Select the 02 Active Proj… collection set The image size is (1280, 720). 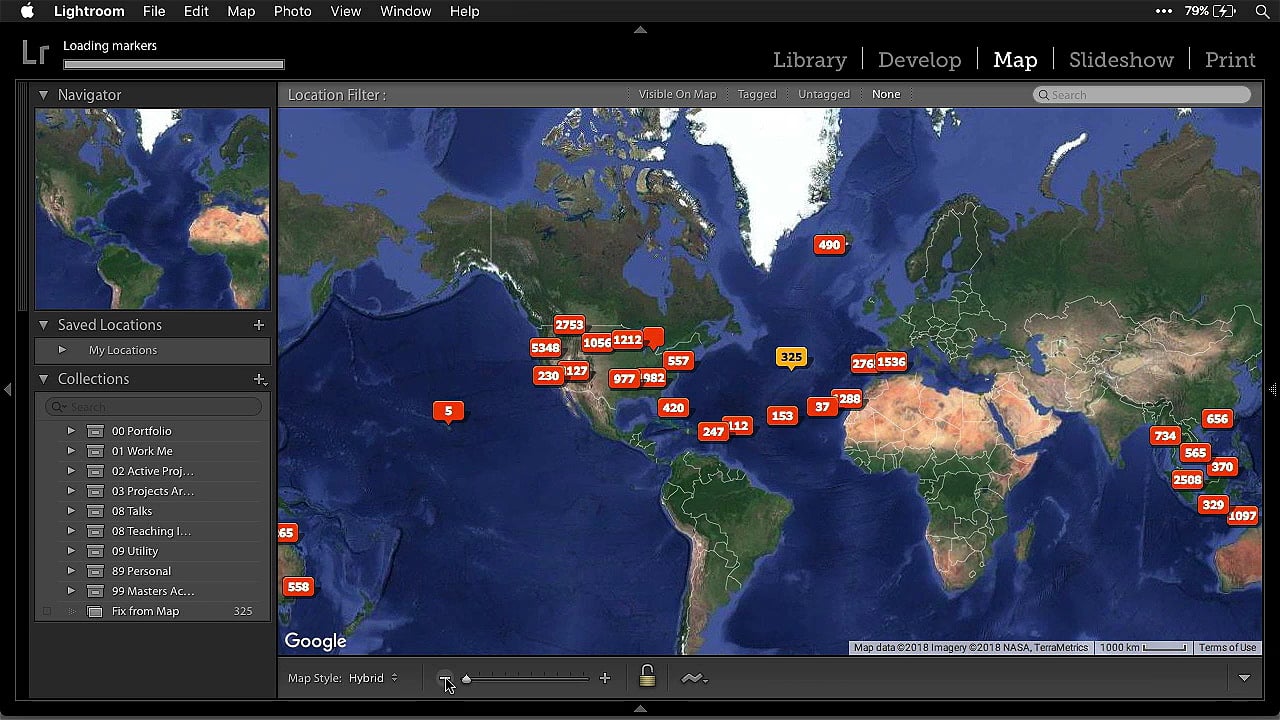(153, 471)
